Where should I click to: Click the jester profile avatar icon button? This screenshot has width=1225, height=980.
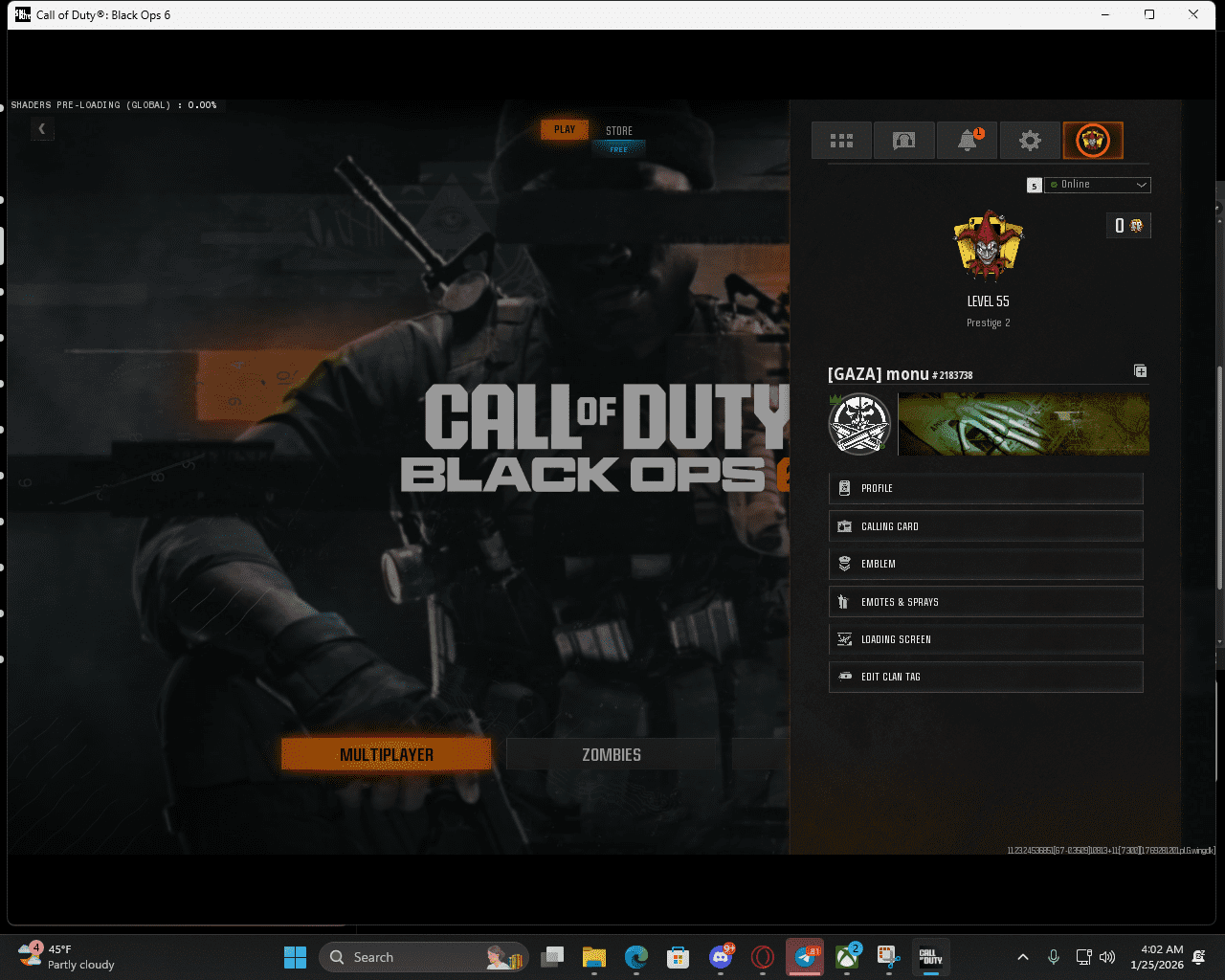1093,141
